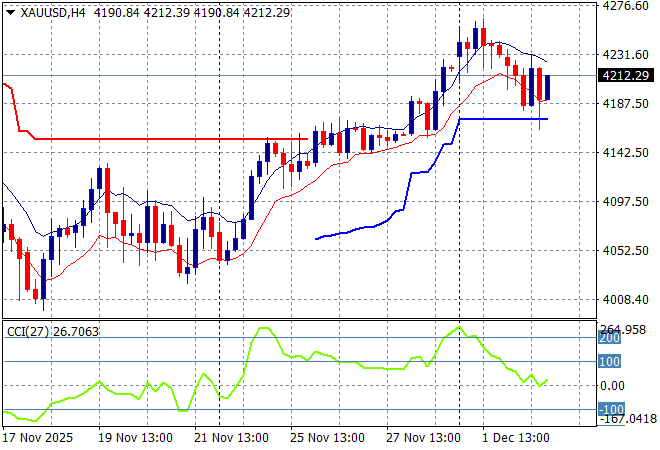Image resolution: width=660 pixels, height=450 pixels.
Task: Click the triangle arrow beside XAUUSD,H4
Action: point(10,11)
